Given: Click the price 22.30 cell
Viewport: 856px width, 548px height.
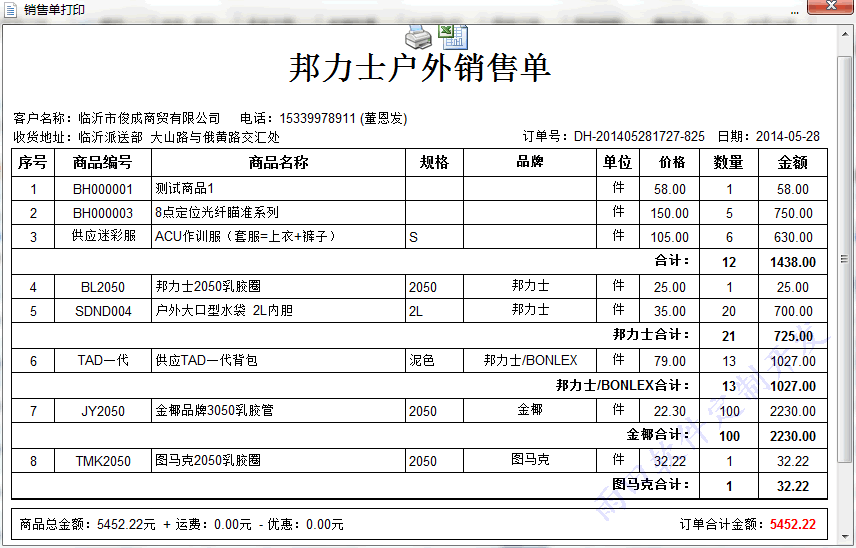Looking at the screenshot, I should pos(670,411).
